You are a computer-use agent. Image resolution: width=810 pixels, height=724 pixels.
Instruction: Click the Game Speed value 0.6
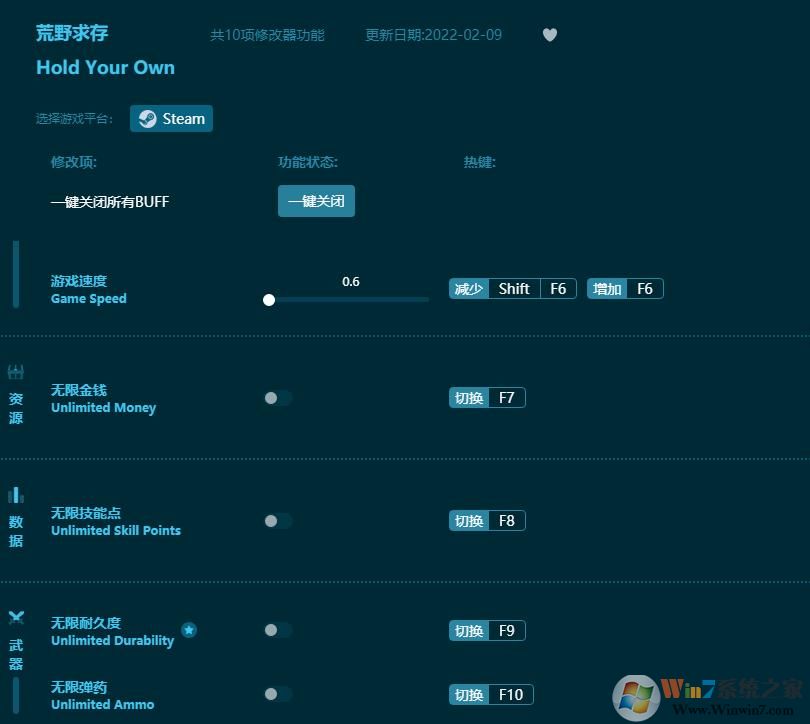[x=351, y=281]
